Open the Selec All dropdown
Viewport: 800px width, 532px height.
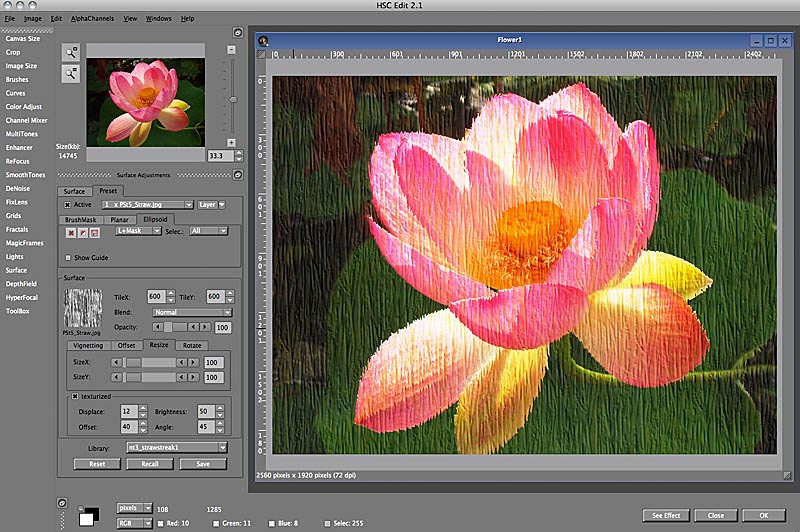(x=209, y=231)
